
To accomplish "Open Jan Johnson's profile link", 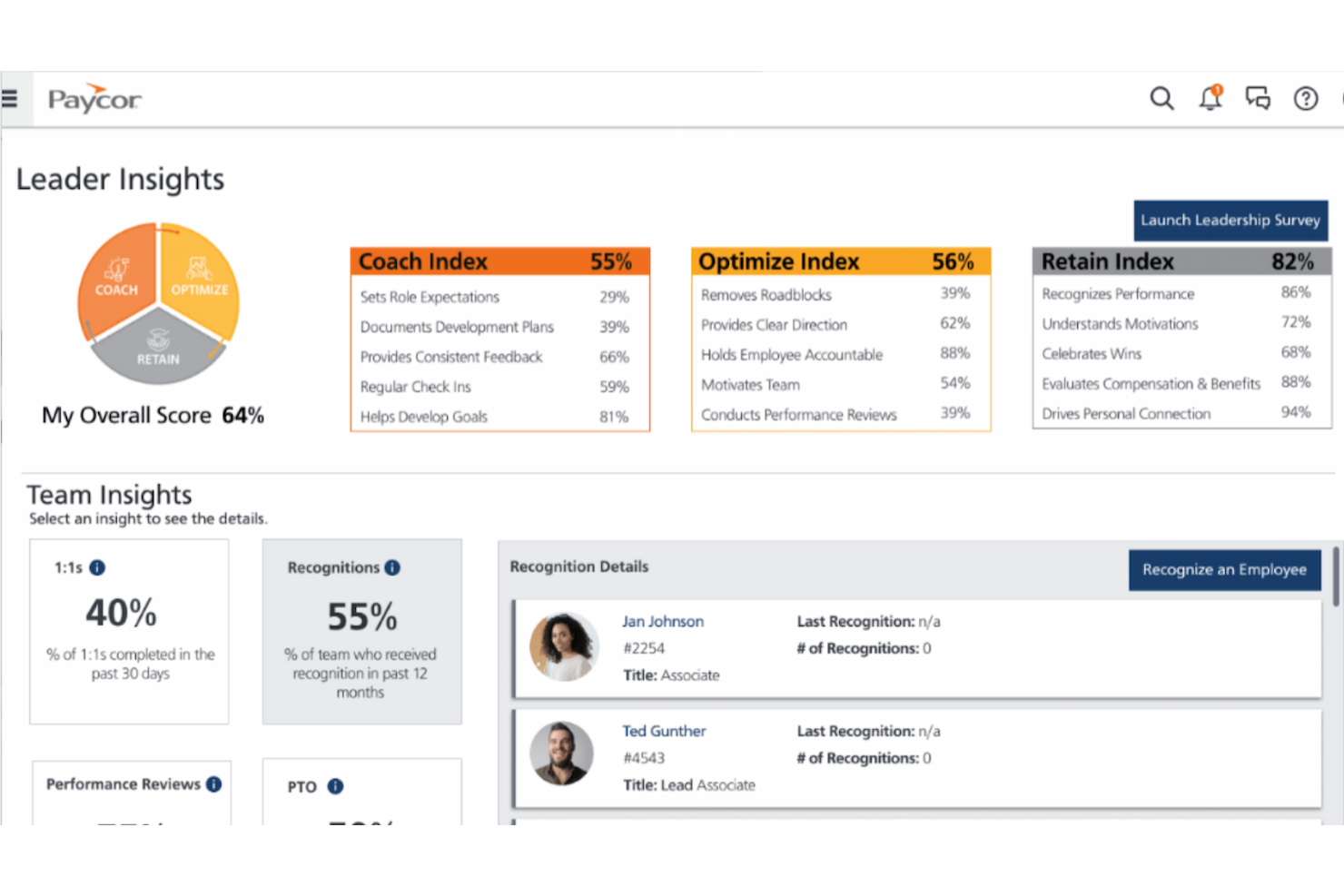I will (663, 621).
